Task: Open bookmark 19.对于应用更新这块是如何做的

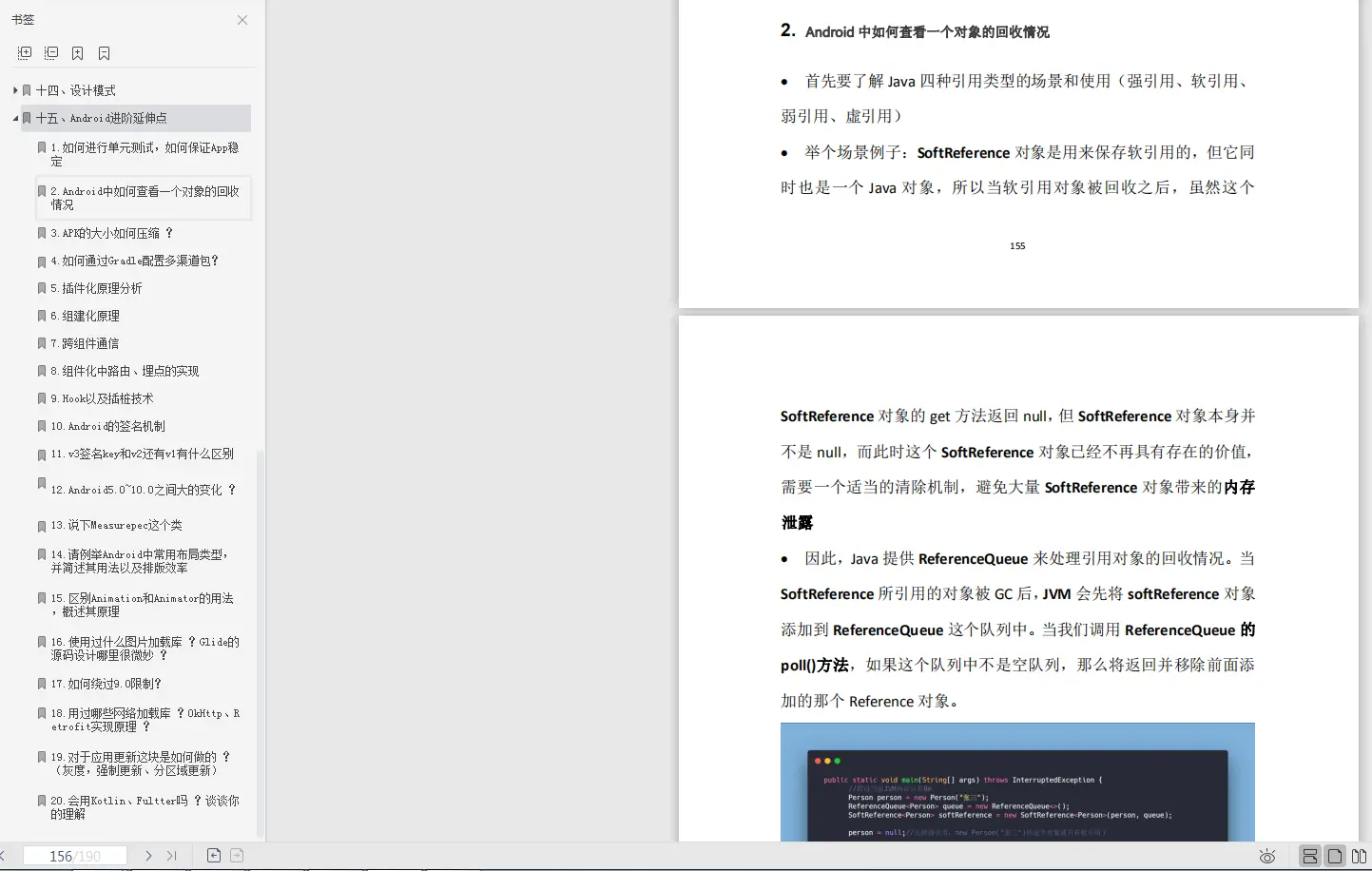Action: click(141, 764)
